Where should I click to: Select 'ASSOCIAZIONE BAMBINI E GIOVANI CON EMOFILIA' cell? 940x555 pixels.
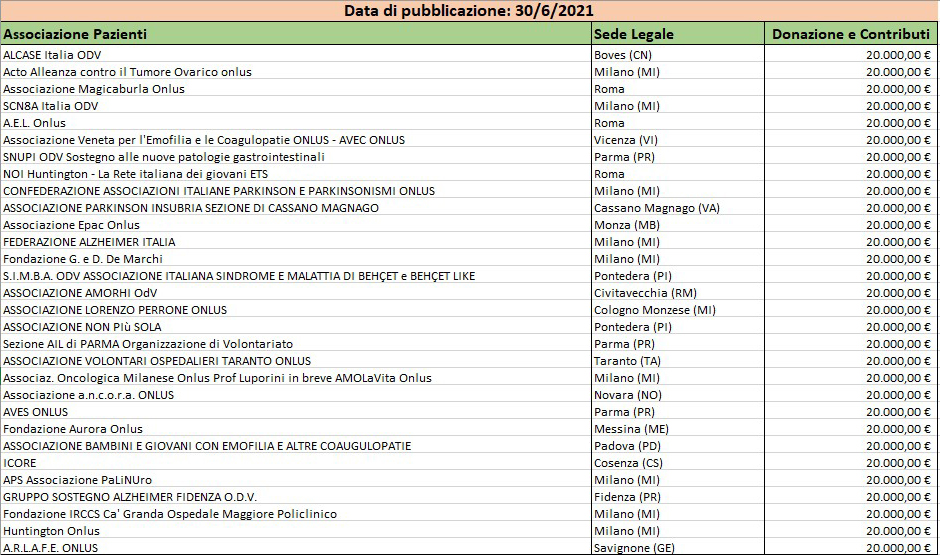point(296,446)
